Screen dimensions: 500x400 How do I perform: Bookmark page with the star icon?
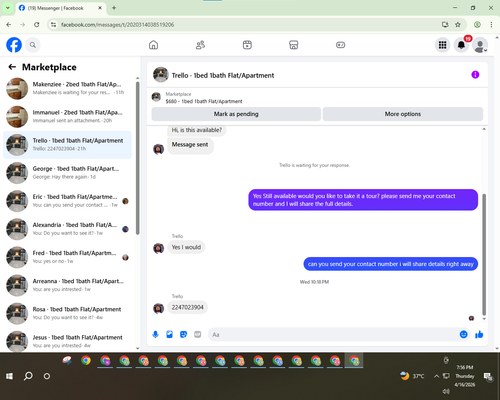coord(458,24)
